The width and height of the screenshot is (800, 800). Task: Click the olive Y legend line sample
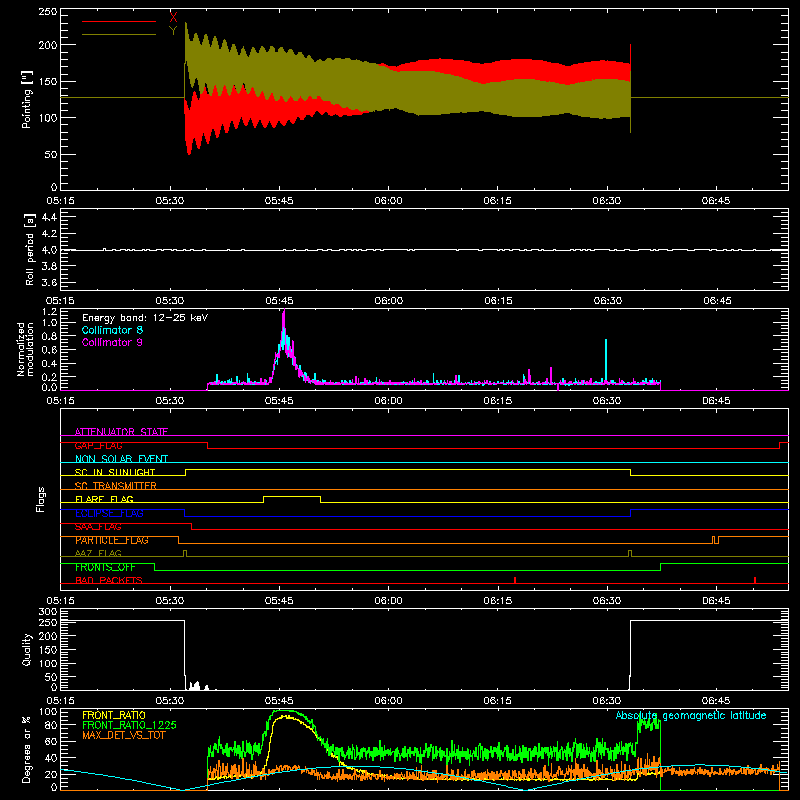coord(119,34)
